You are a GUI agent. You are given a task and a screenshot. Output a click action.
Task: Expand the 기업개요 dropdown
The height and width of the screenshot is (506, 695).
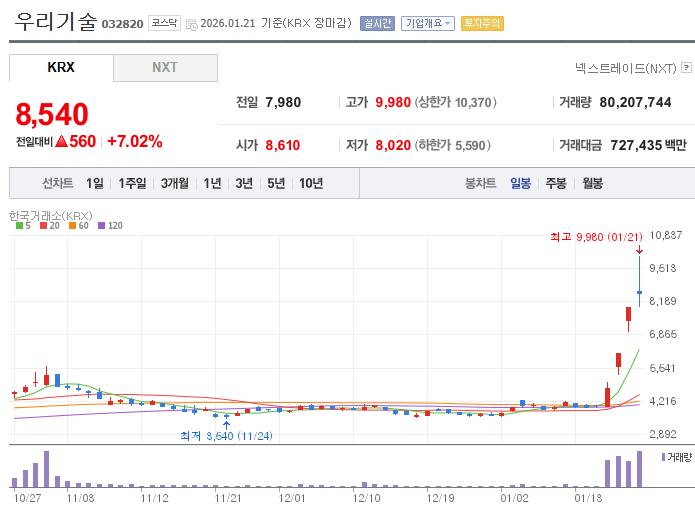[428, 23]
